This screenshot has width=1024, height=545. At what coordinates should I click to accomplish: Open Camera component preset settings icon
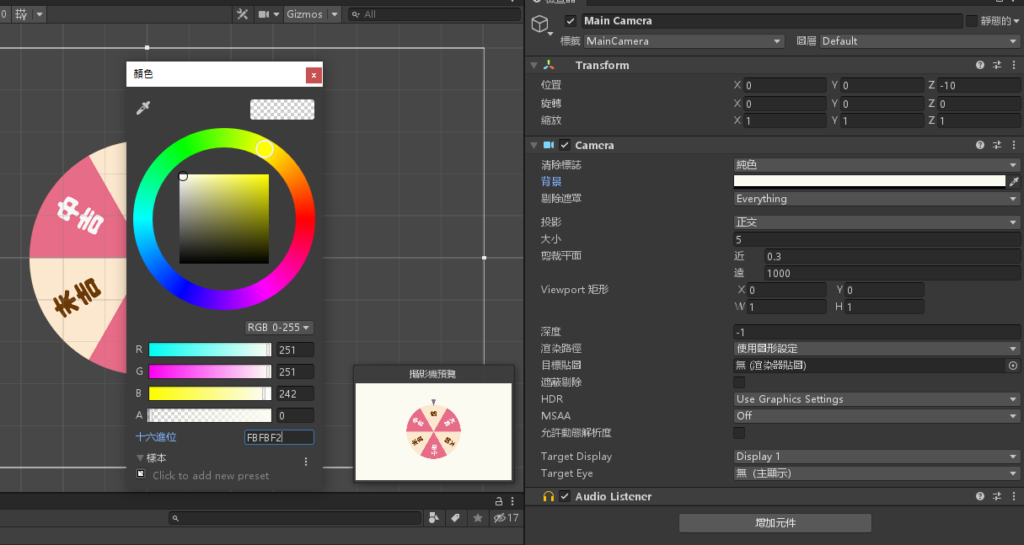tap(997, 145)
